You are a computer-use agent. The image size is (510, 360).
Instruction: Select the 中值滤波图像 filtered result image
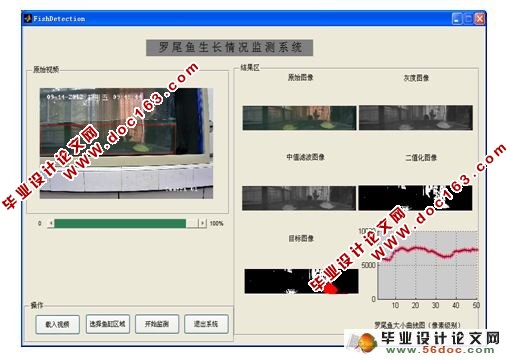(x=299, y=198)
